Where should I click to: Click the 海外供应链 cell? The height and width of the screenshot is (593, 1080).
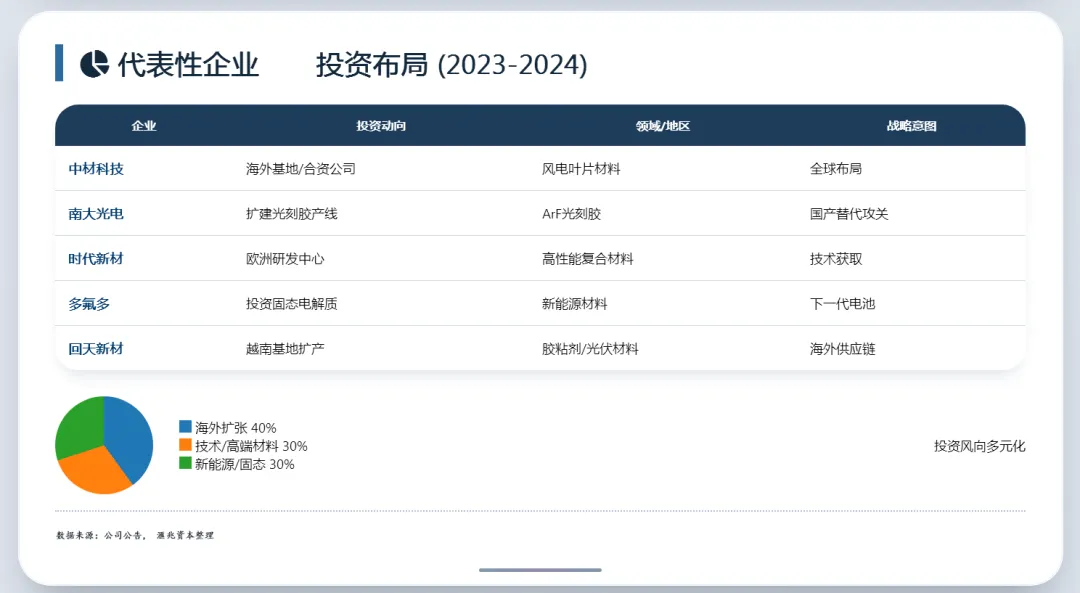click(842, 348)
